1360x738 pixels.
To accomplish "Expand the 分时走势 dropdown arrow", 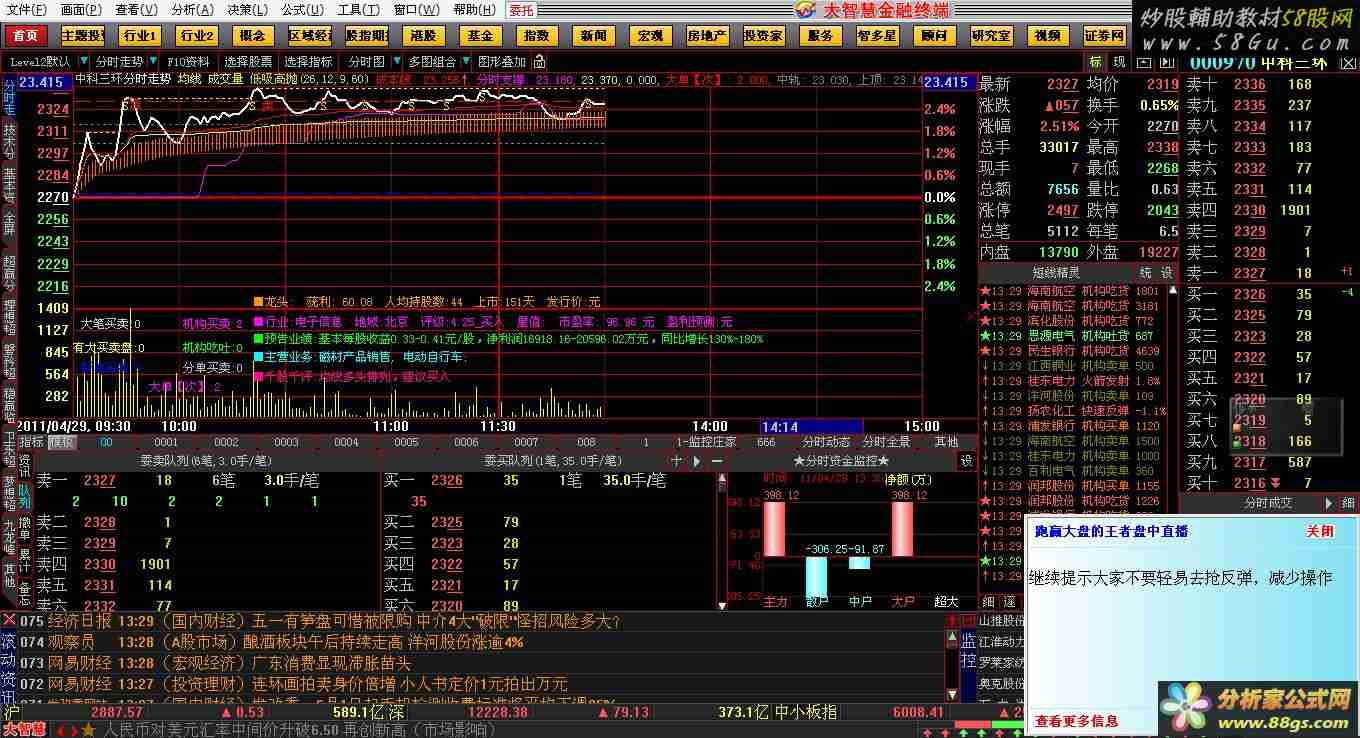I will [x=152, y=62].
